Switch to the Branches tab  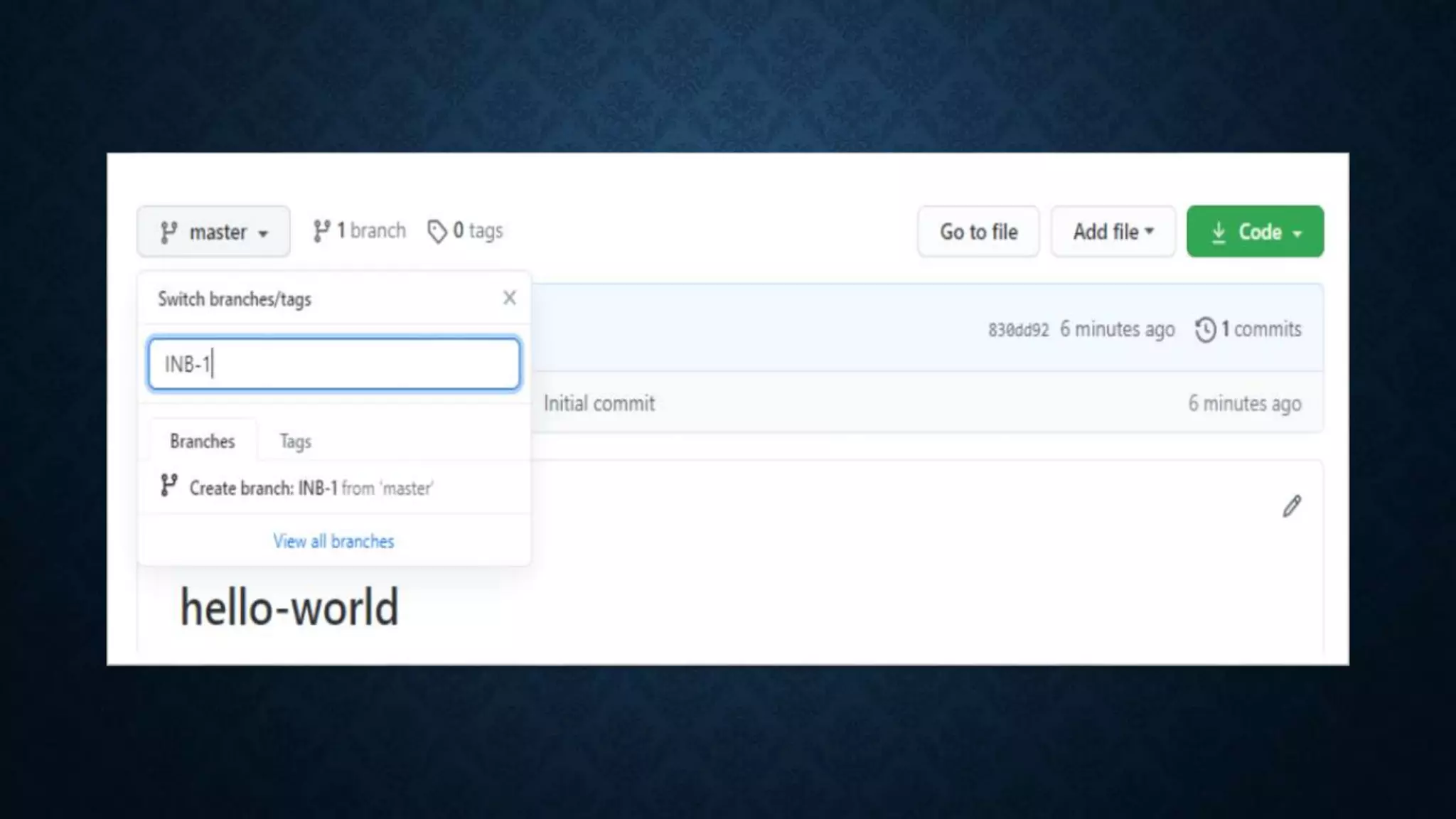point(203,441)
